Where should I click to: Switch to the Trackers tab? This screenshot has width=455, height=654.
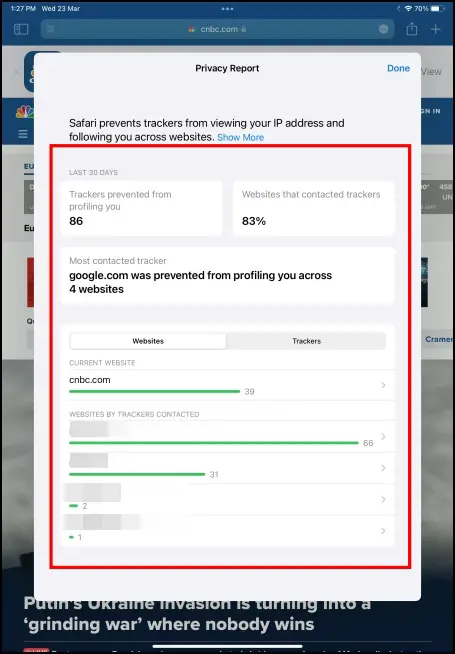click(x=307, y=341)
